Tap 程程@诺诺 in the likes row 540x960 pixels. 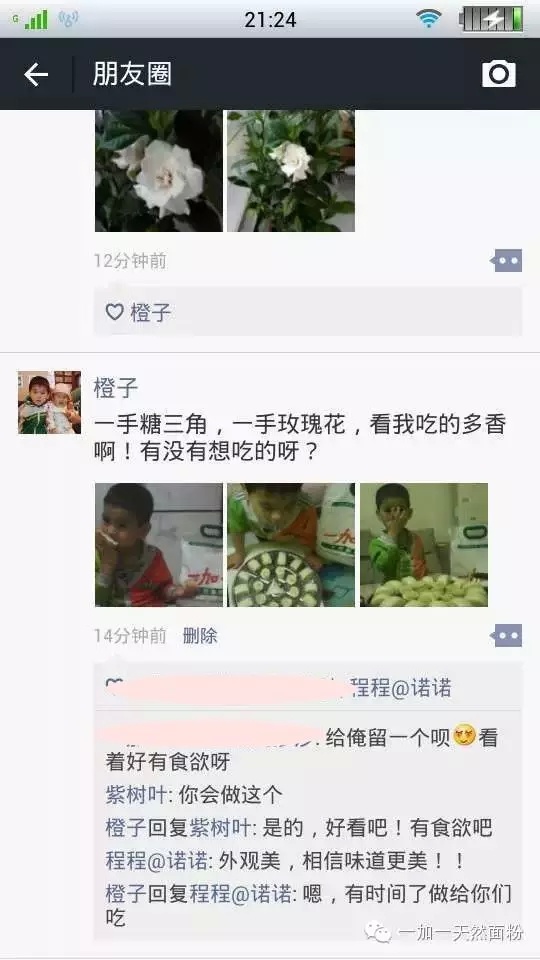[x=402, y=688]
